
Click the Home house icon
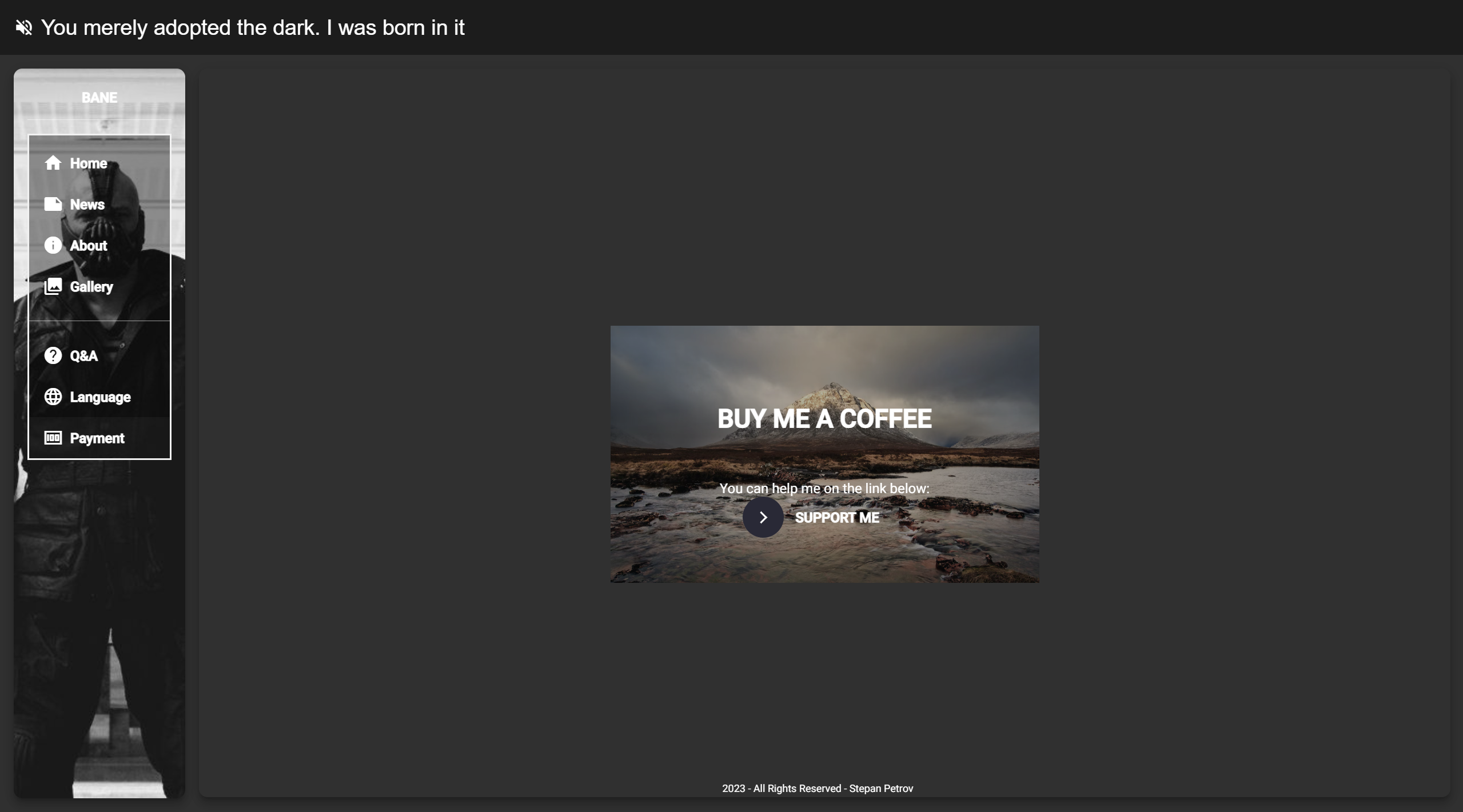click(53, 163)
